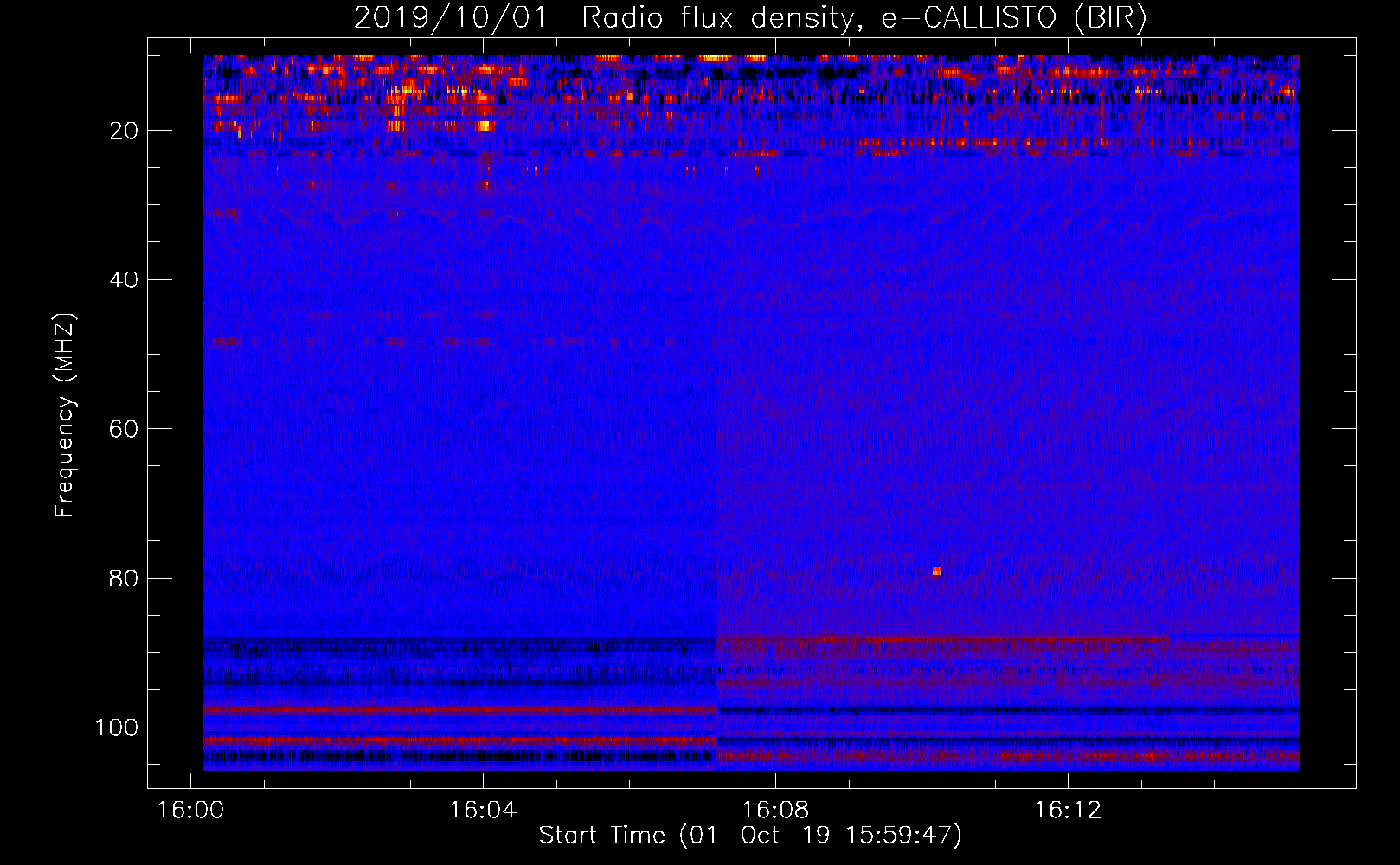1400x865 pixels.
Task: Click the '16:12' time tick label
Action: (x=1068, y=811)
